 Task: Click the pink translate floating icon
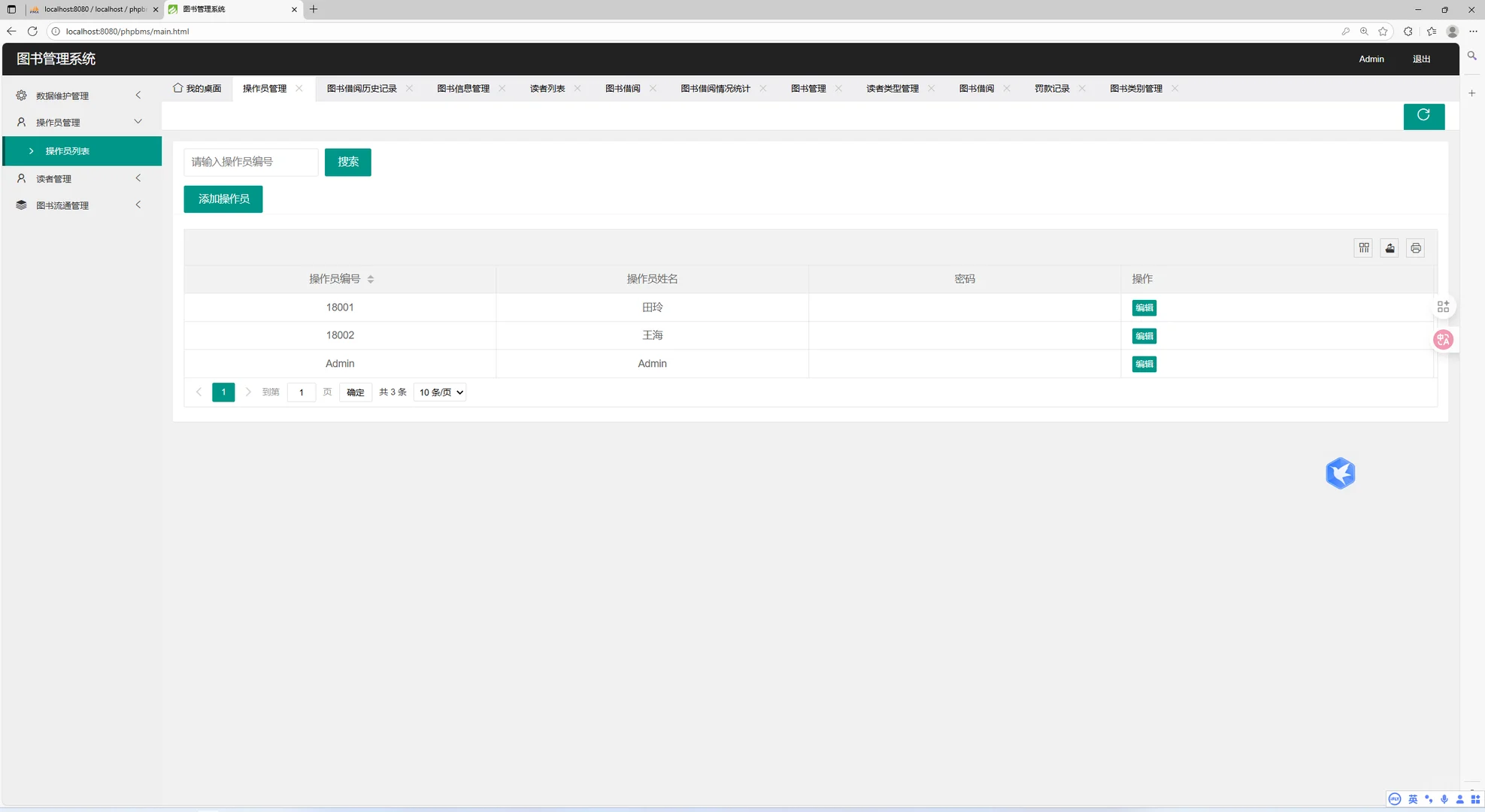(1443, 340)
